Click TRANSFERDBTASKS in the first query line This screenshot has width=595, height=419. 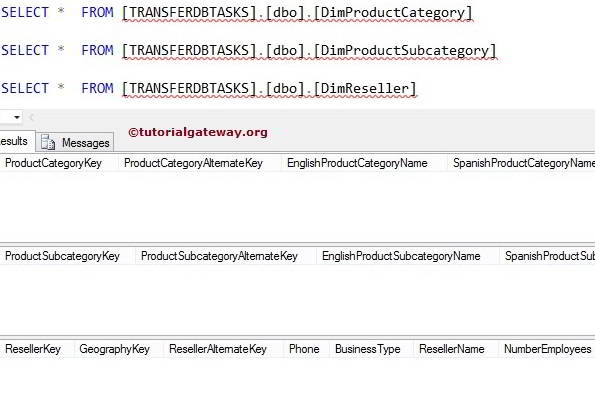[x=189, y=13]
